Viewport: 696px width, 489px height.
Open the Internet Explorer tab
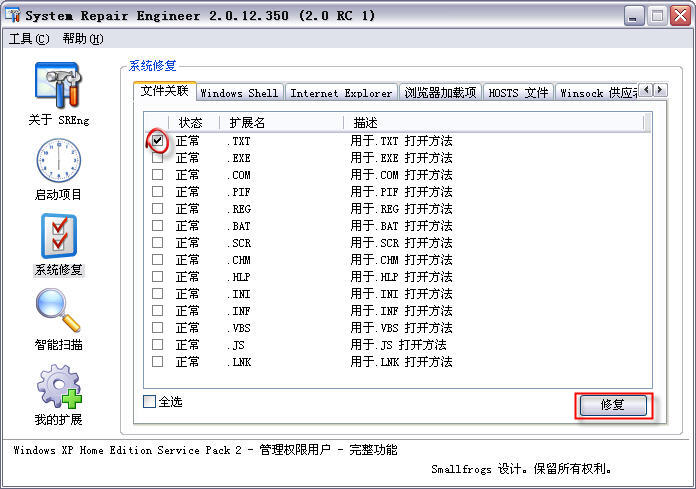pyautogui.click(x=341, y=93)
